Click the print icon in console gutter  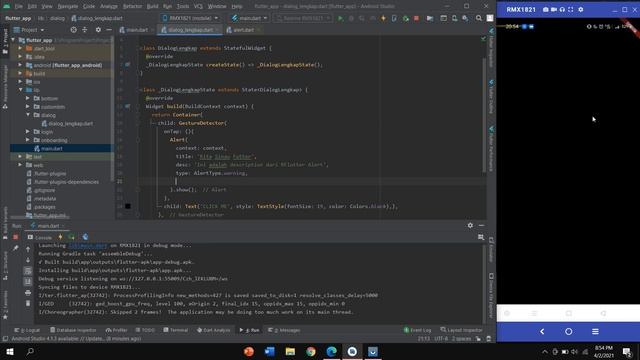pos(28,293)
